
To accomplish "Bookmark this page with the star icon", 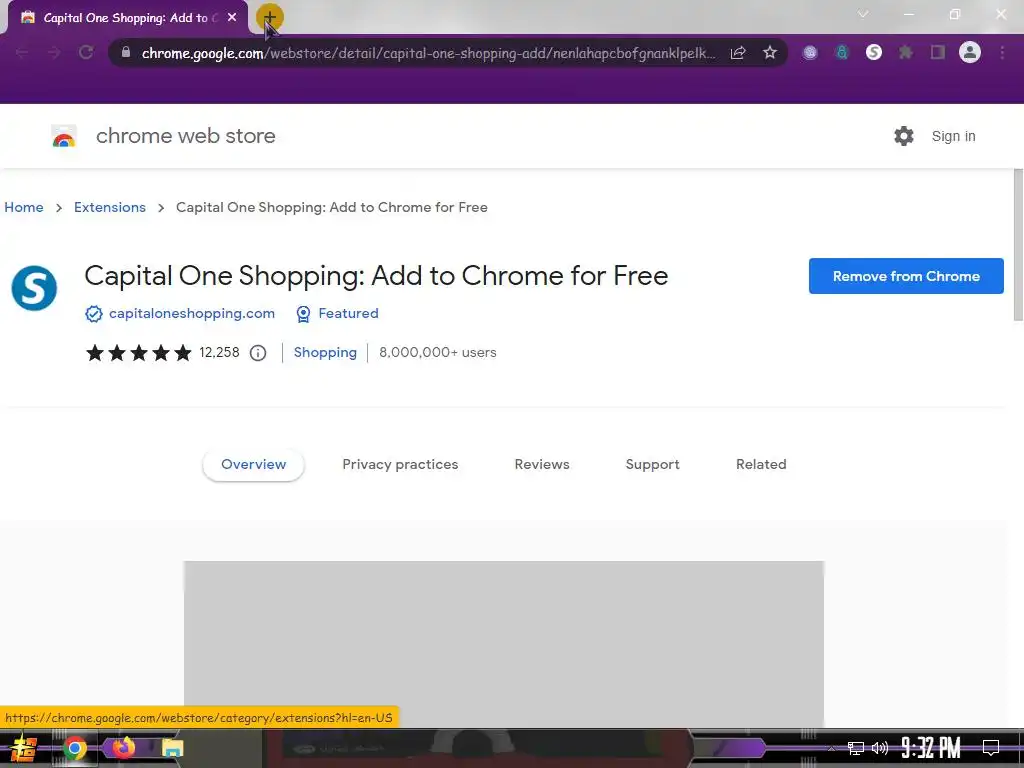I will click(x=770, y=53).
